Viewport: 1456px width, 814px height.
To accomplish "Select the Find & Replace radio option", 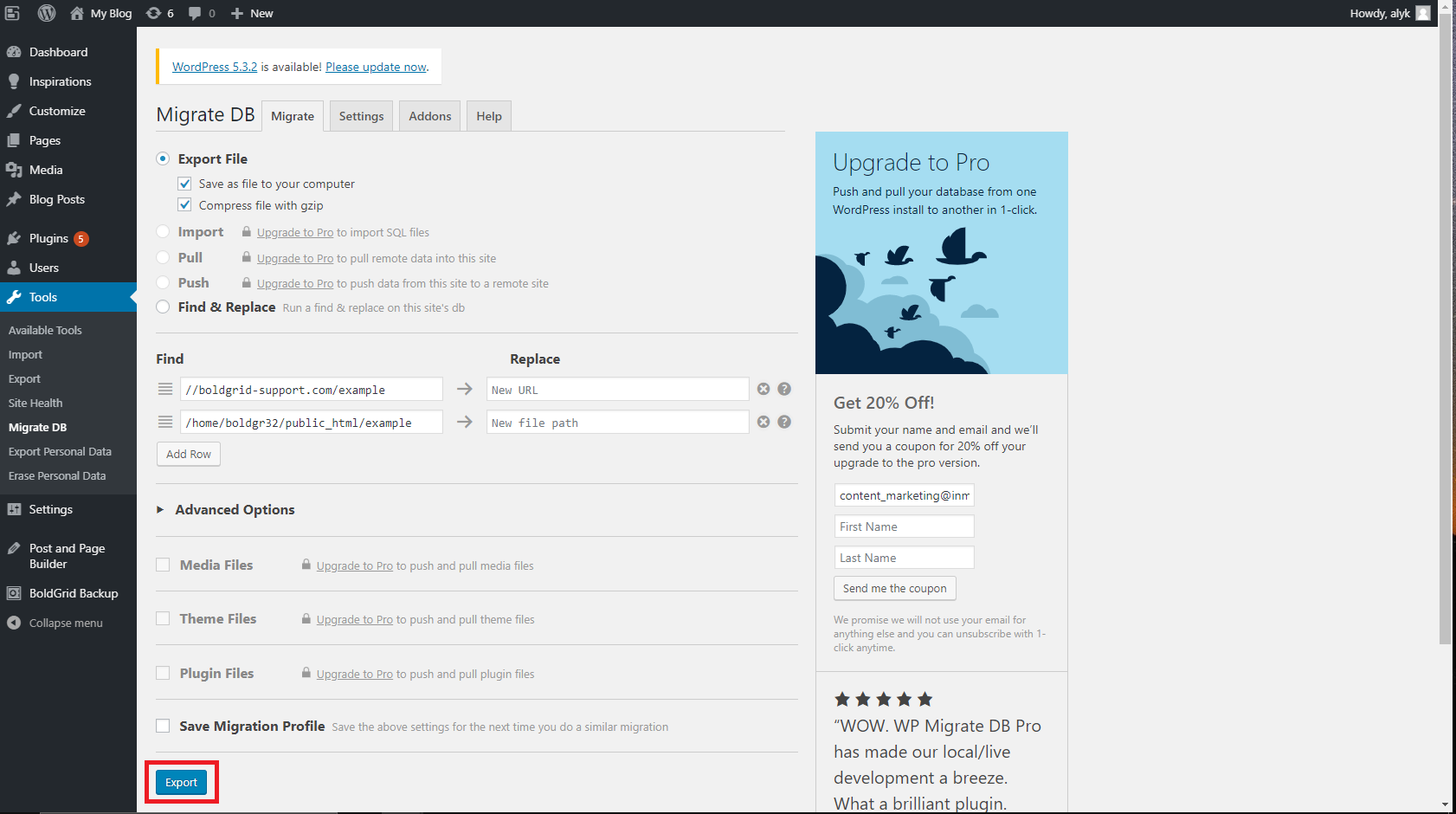I will (x=163, y=307).
